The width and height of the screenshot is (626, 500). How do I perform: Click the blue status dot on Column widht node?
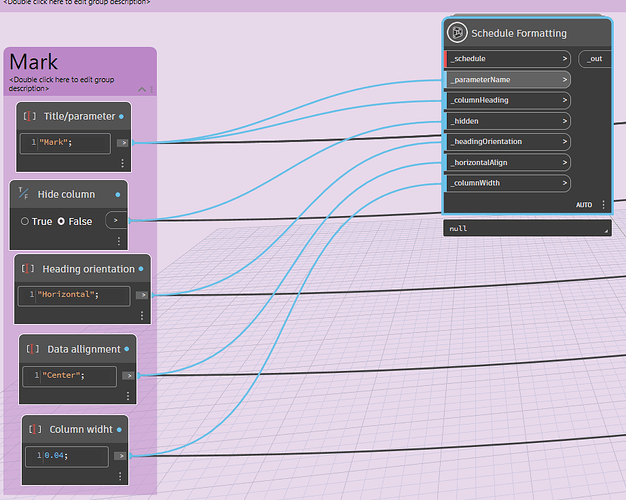(119, 430)
